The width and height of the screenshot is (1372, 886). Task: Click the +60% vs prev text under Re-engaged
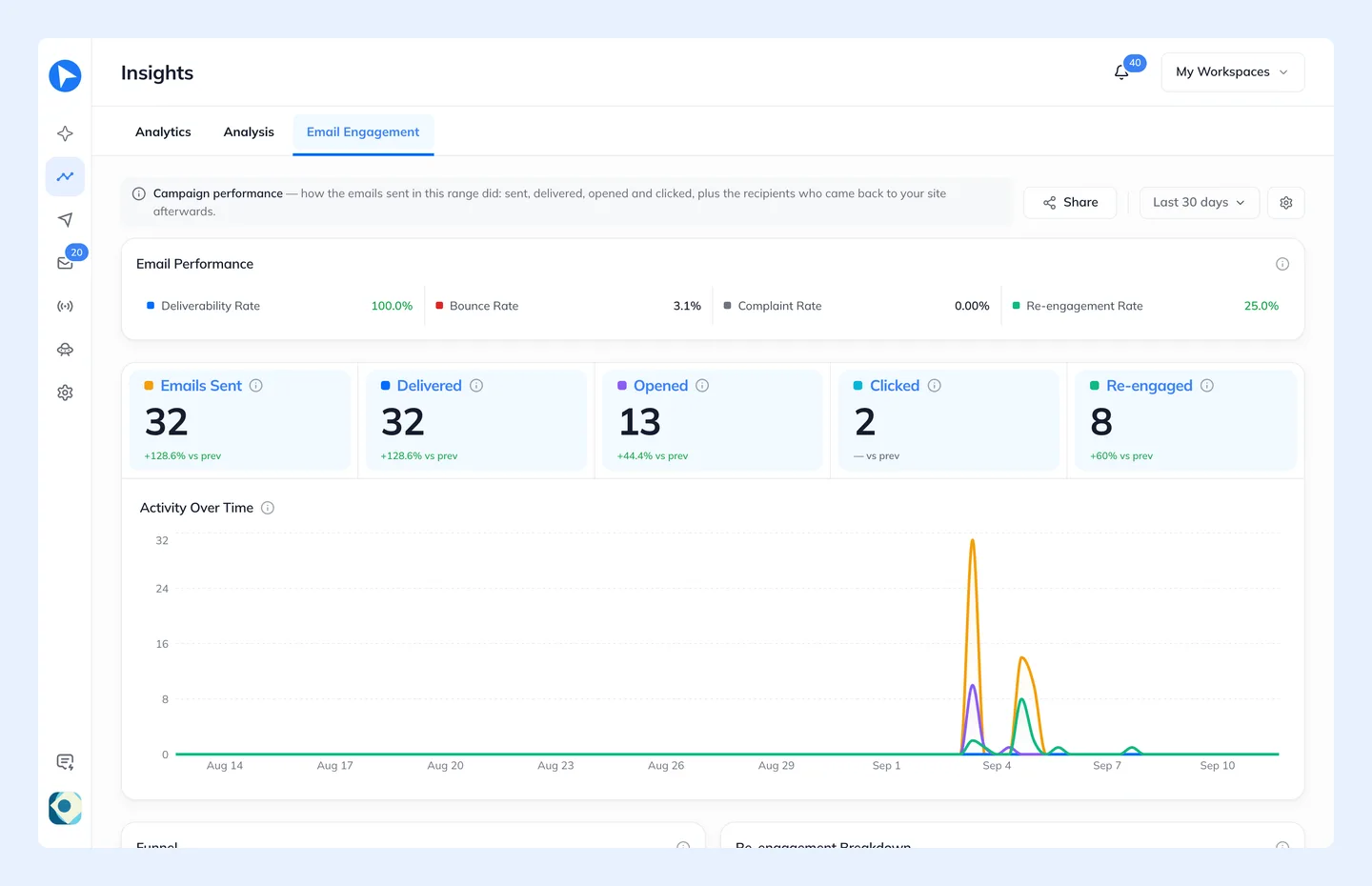pyautogui.click(x=1121, y=456)
